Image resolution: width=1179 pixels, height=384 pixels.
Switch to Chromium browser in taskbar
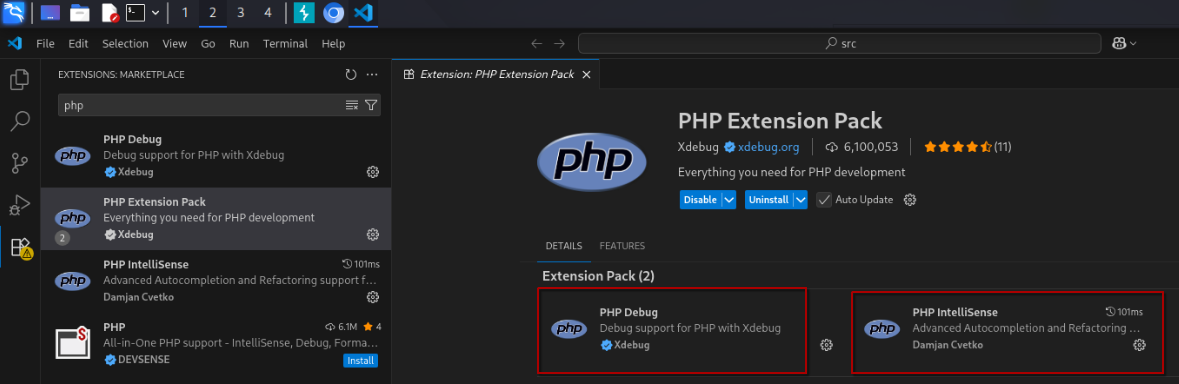coord(334,13)
